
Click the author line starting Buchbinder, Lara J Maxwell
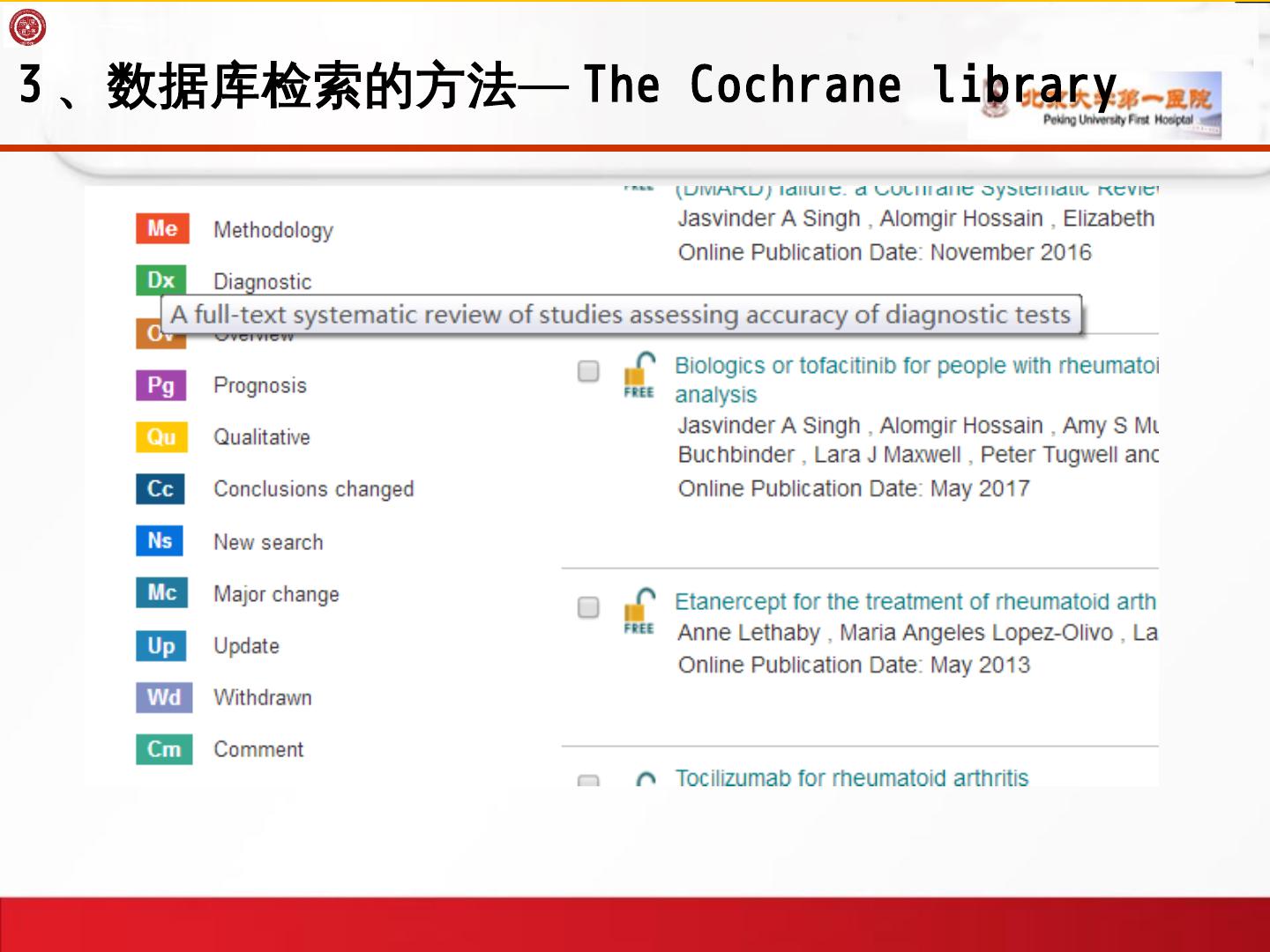918,454
